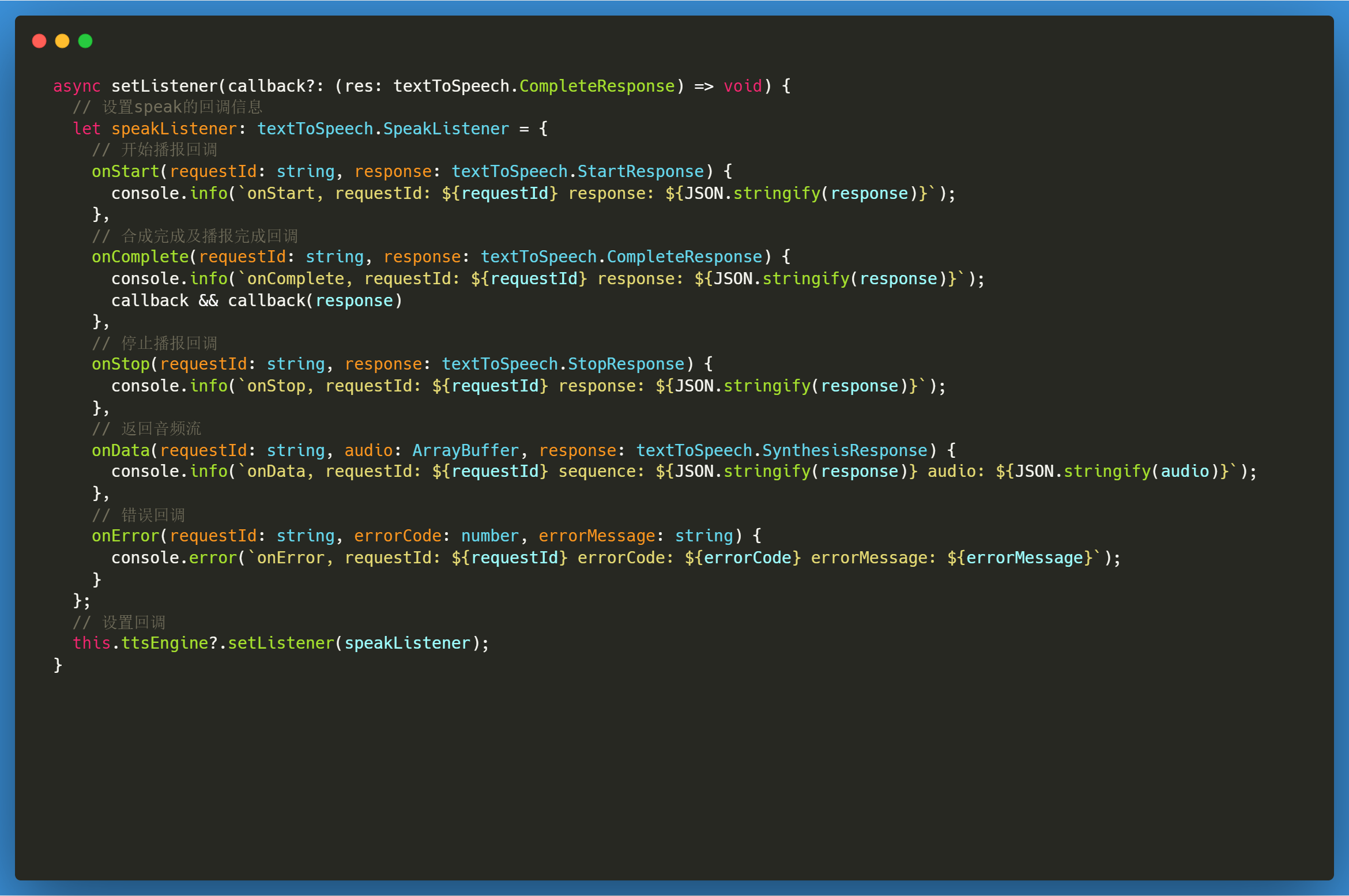Screen dimensions: 1349x896
Task: Click the onError method name
Action: coord(125,536)
